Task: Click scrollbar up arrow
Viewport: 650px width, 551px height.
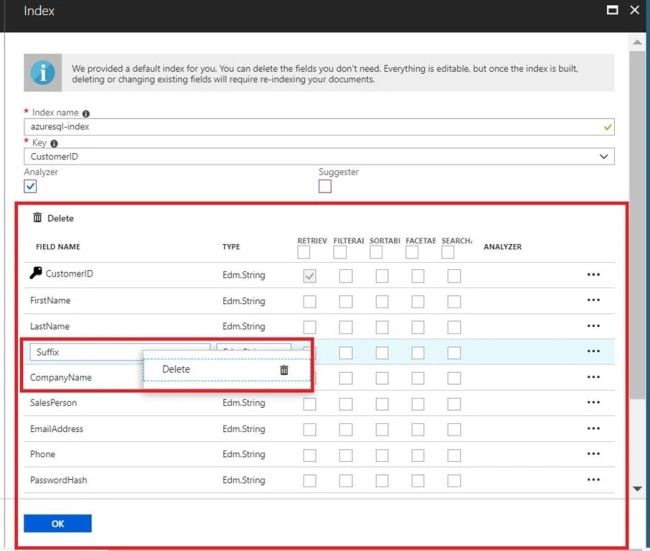Action: click(637, 42)
